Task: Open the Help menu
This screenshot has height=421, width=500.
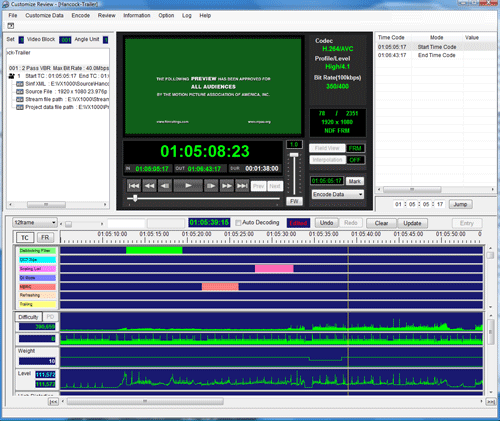Action: tap(205, 15)
